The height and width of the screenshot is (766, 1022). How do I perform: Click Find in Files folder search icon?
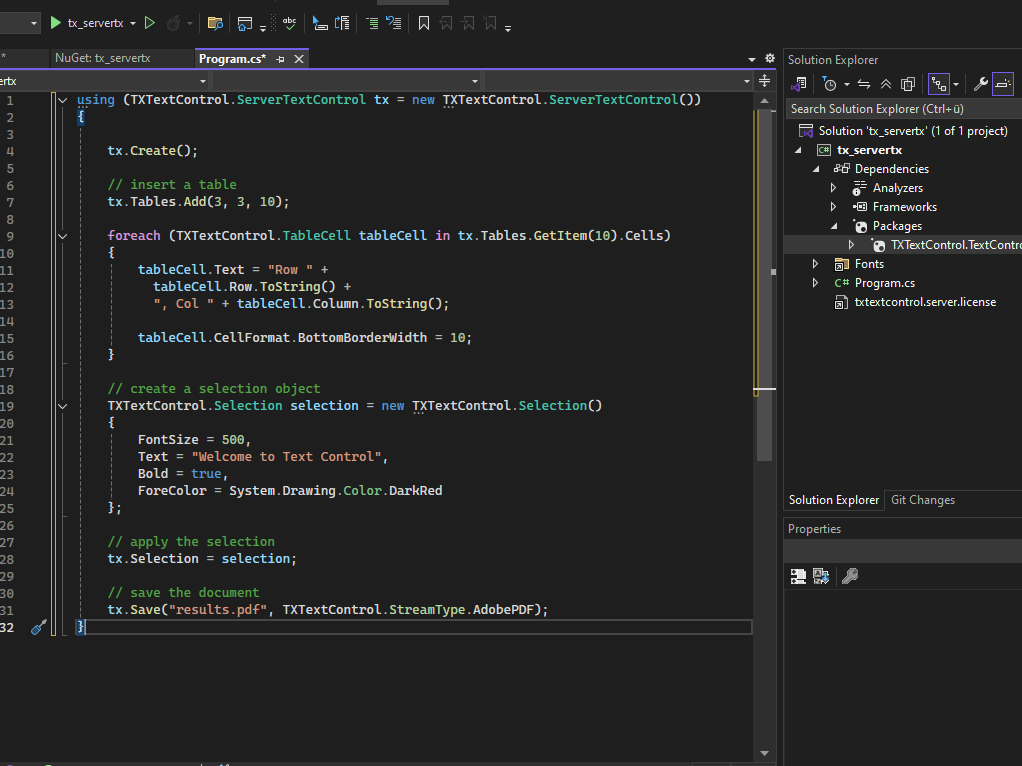(215, 23)
